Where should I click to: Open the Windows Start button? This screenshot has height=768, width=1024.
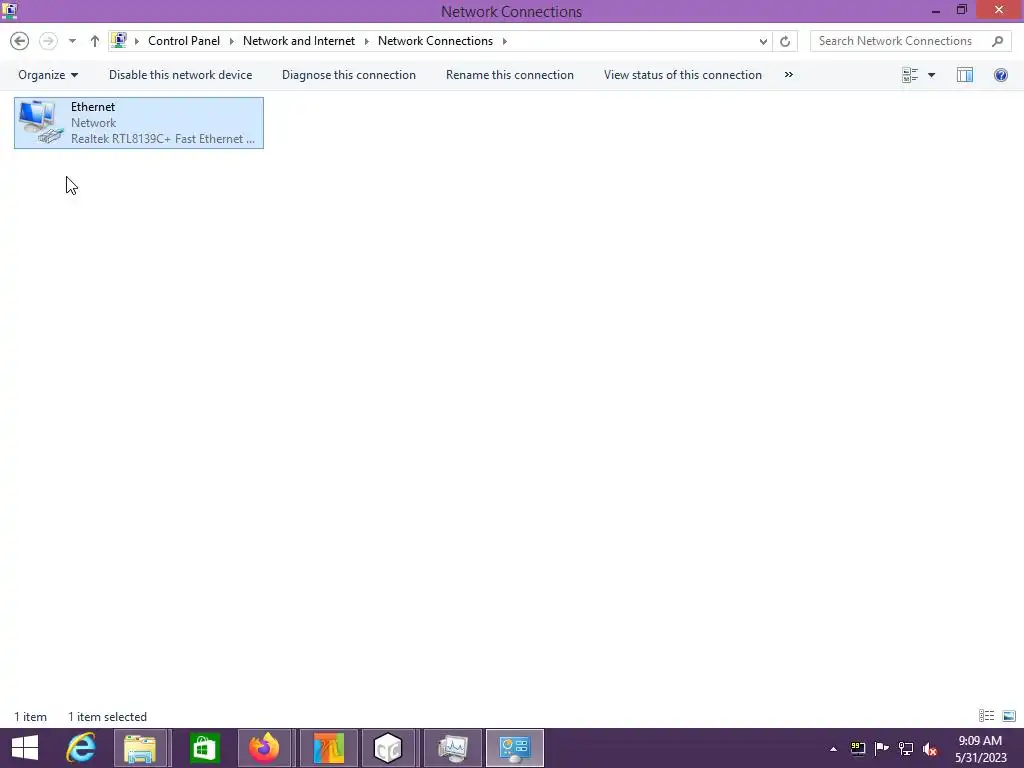pos(25,748)
